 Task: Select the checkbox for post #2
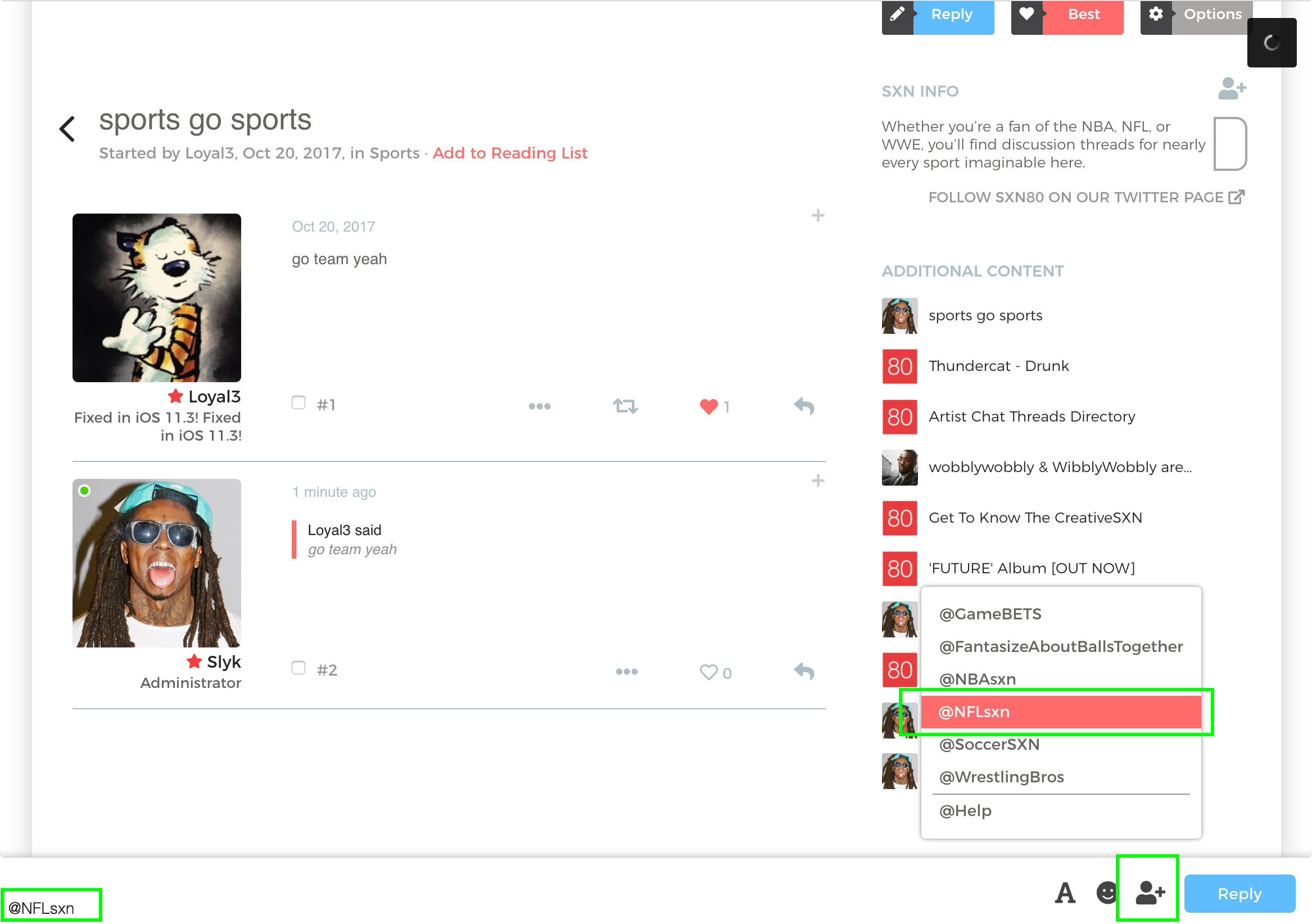[298, 668]
